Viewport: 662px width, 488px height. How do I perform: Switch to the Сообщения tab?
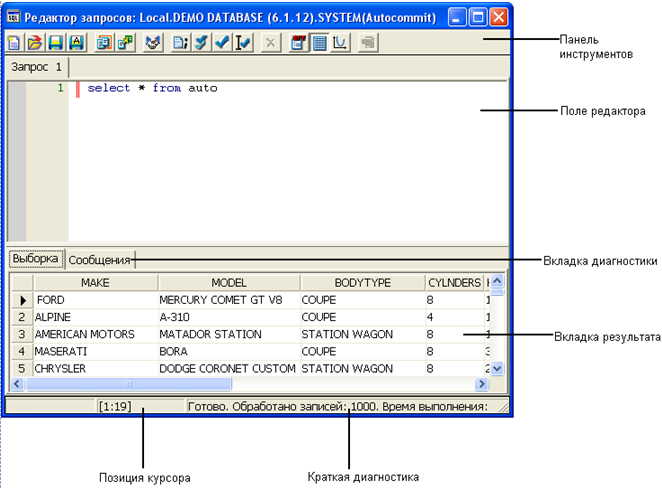click(x=100, y=259)
